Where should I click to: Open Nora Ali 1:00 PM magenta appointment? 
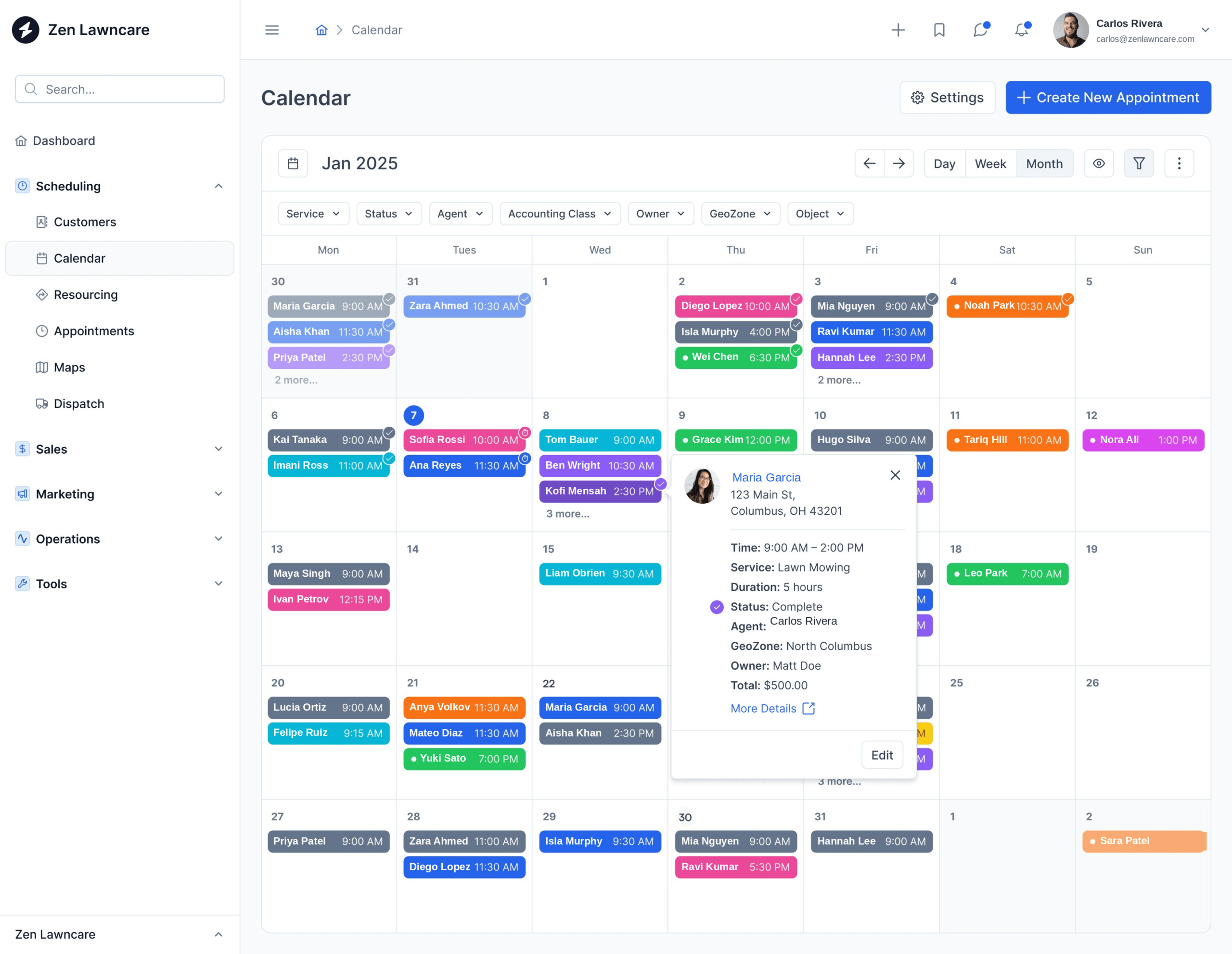tap(1143, 440)
